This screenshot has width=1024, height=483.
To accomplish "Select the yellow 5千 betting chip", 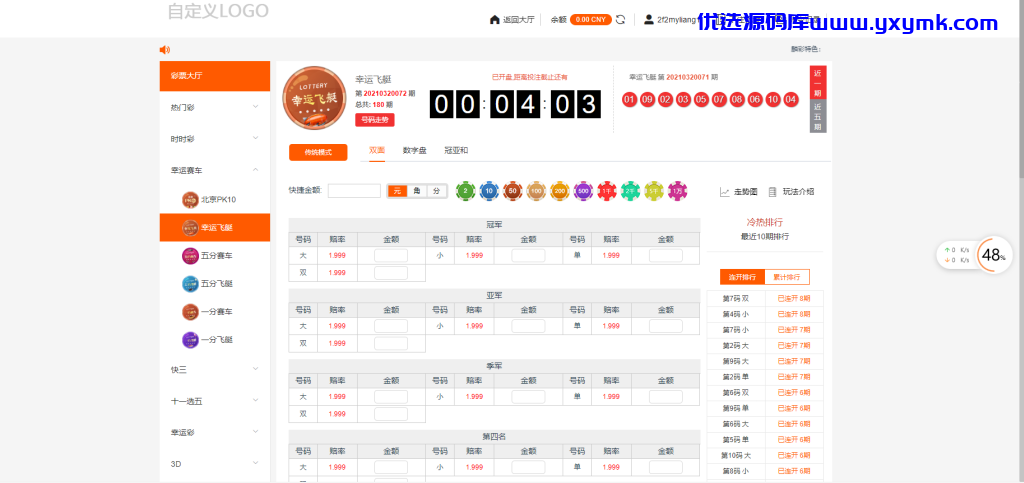I will pyautogui.click(x=654, y=191).
